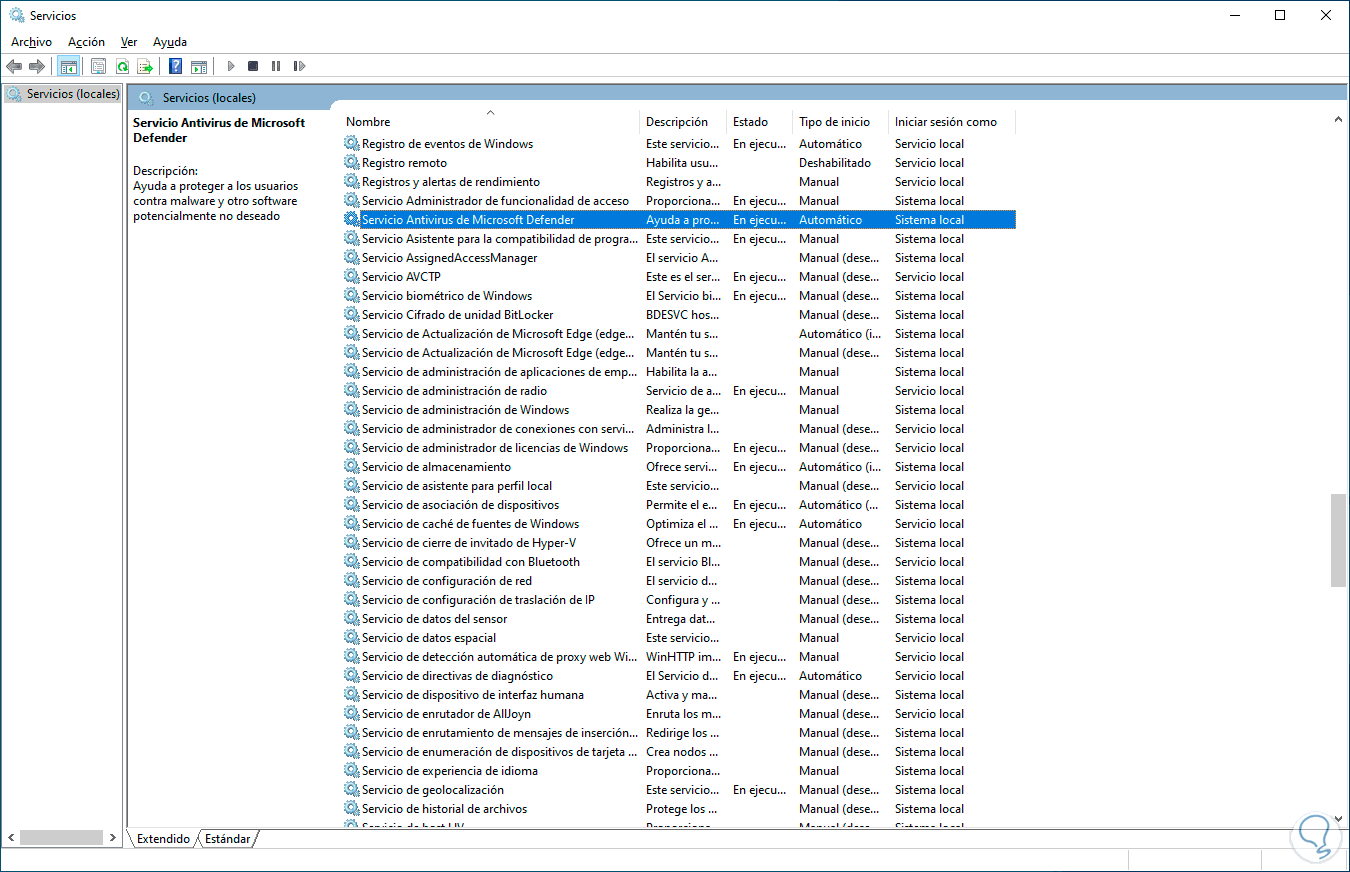Open the Acción menu
Viewport: 1350px width, 872px height.
click(86, 42)
